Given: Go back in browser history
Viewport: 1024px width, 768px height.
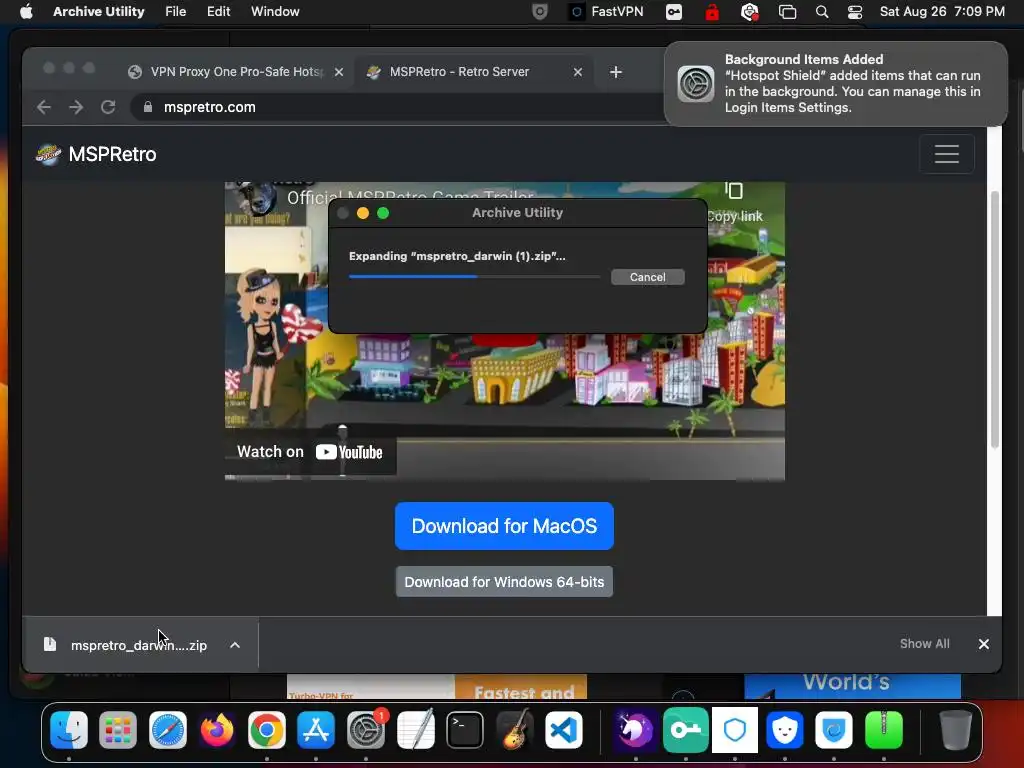Looking at the screenshot, I should (44, 107).
